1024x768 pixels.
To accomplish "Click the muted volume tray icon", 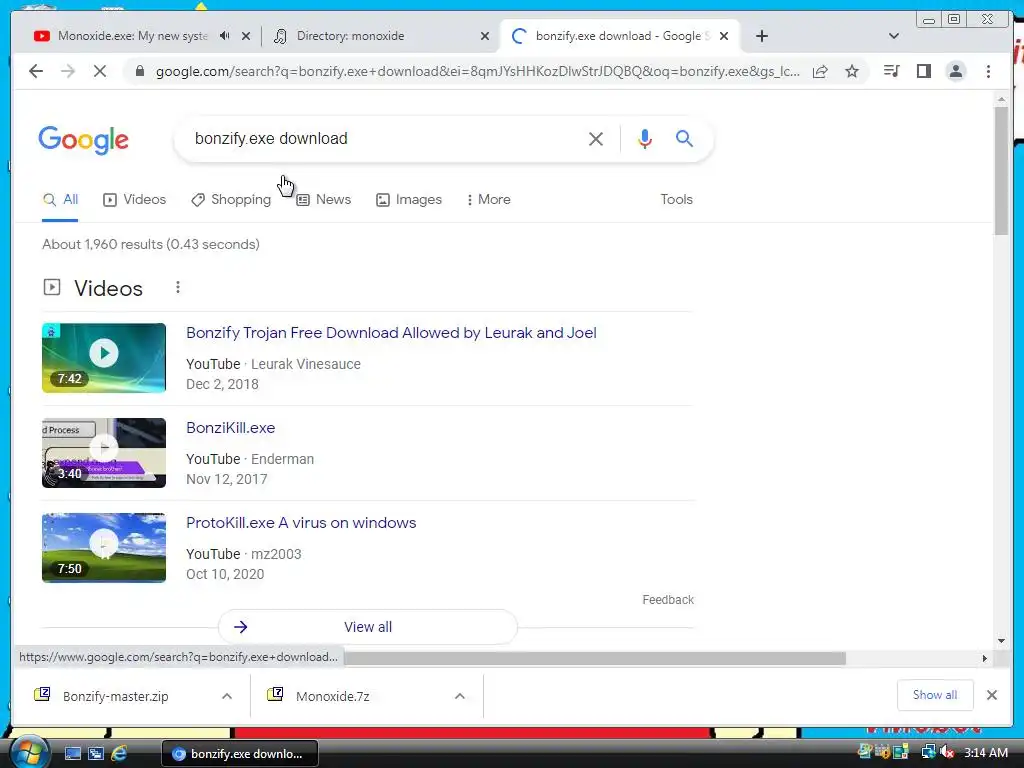I will 948,752.
